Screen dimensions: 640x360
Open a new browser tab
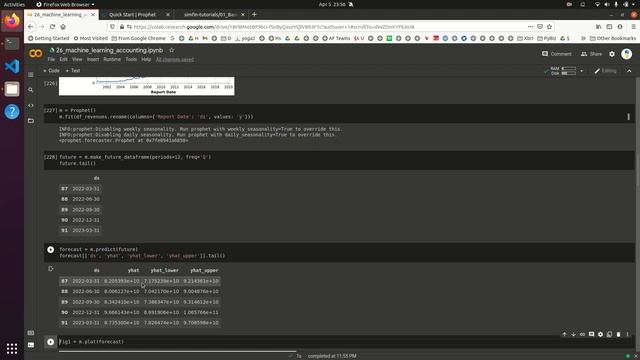coord(254,15)
